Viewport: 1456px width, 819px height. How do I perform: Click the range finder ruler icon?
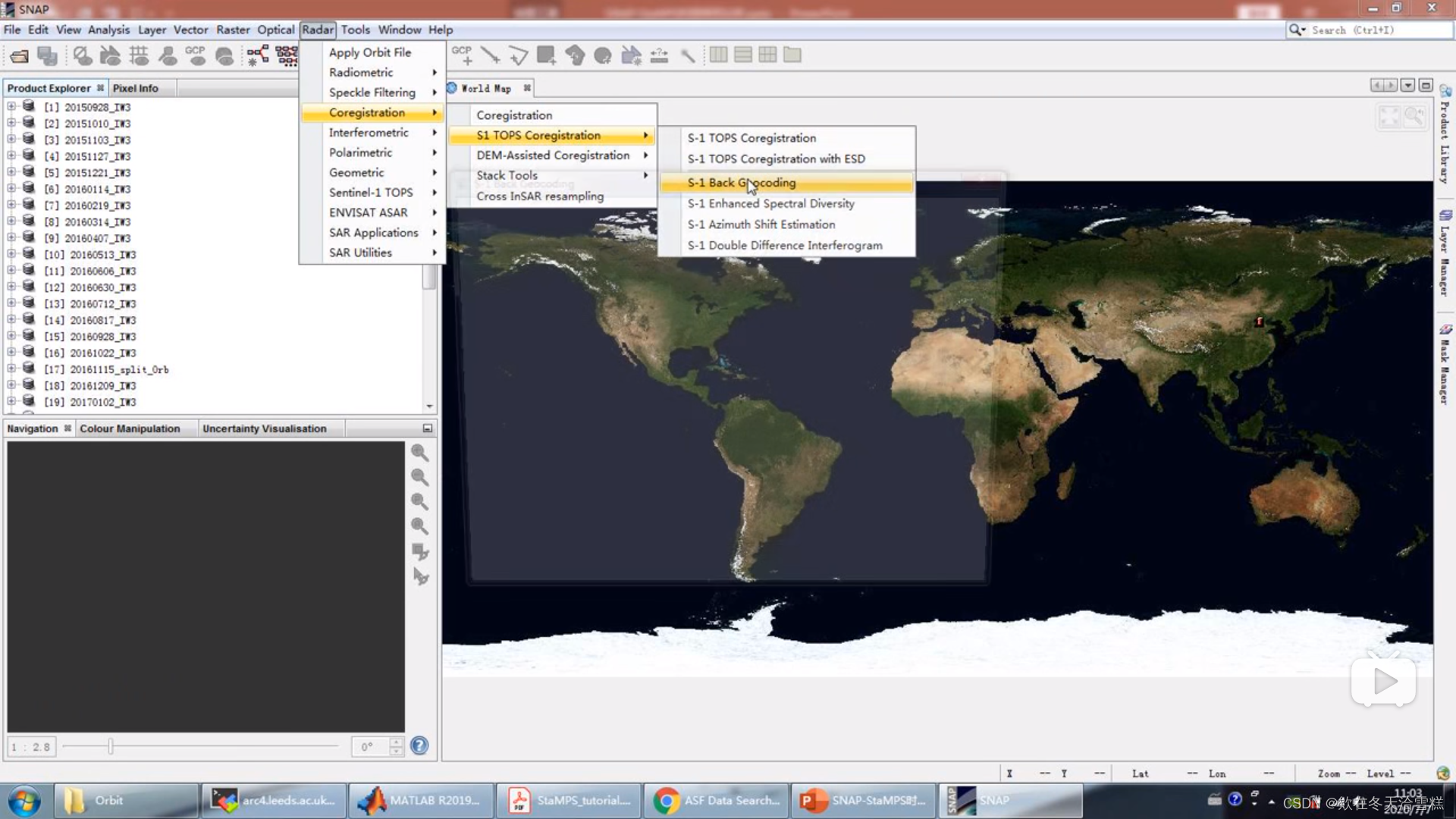[659, 55]
